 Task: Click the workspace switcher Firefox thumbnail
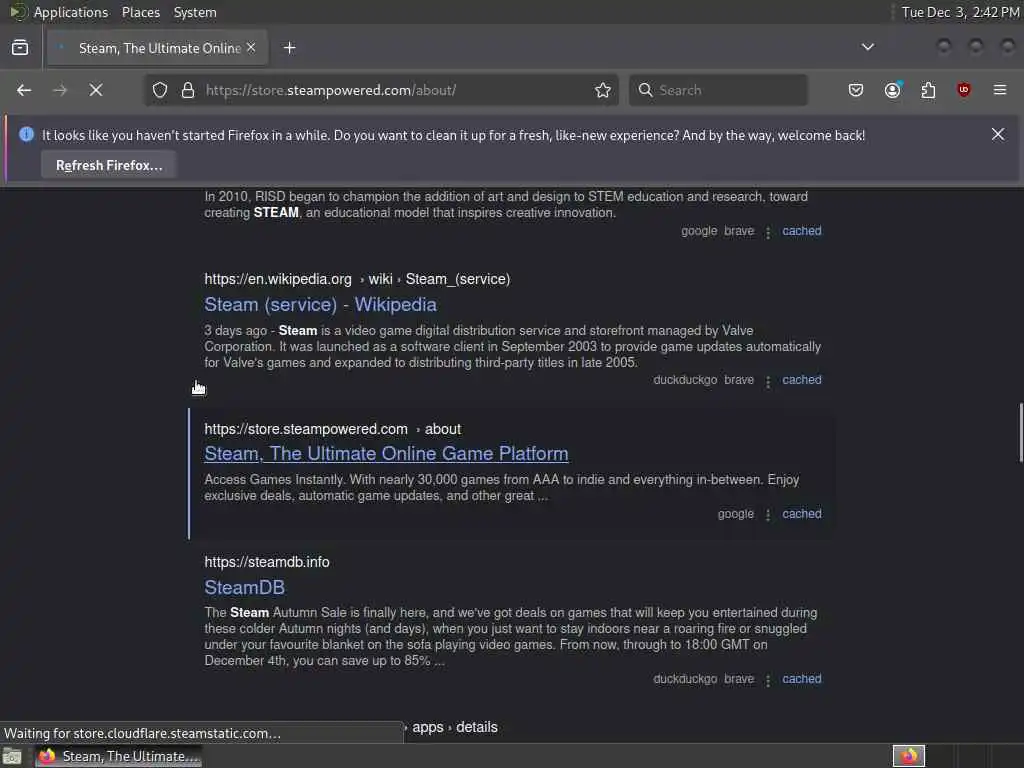click(908, 756)
